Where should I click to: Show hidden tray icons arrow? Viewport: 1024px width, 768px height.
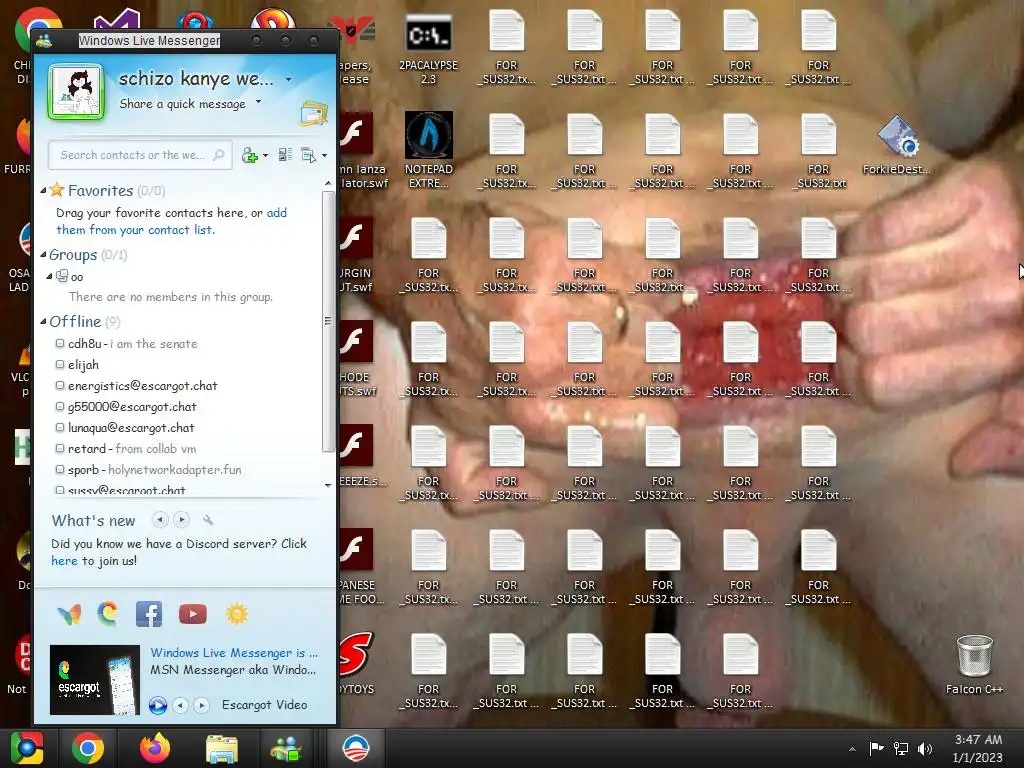click(x=852, y=749)
